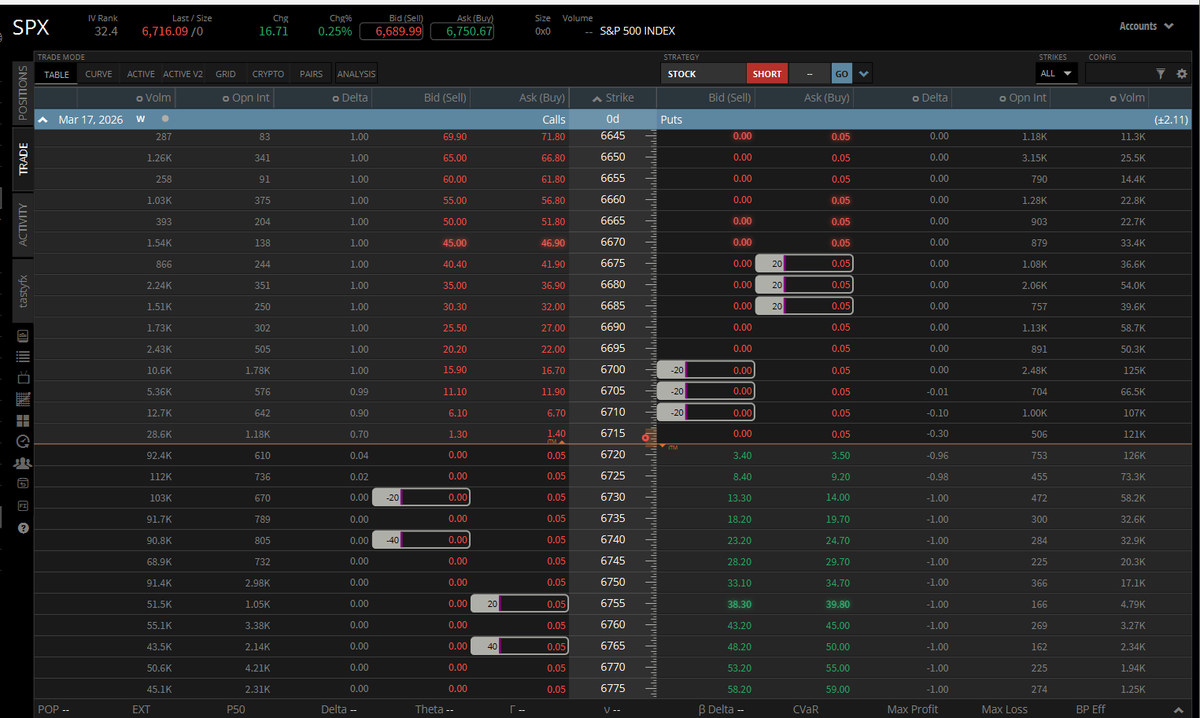The width and height of the screenshot is (1200, 718).
Task: Open the TV live feed icon
Action: pos(23,378)
